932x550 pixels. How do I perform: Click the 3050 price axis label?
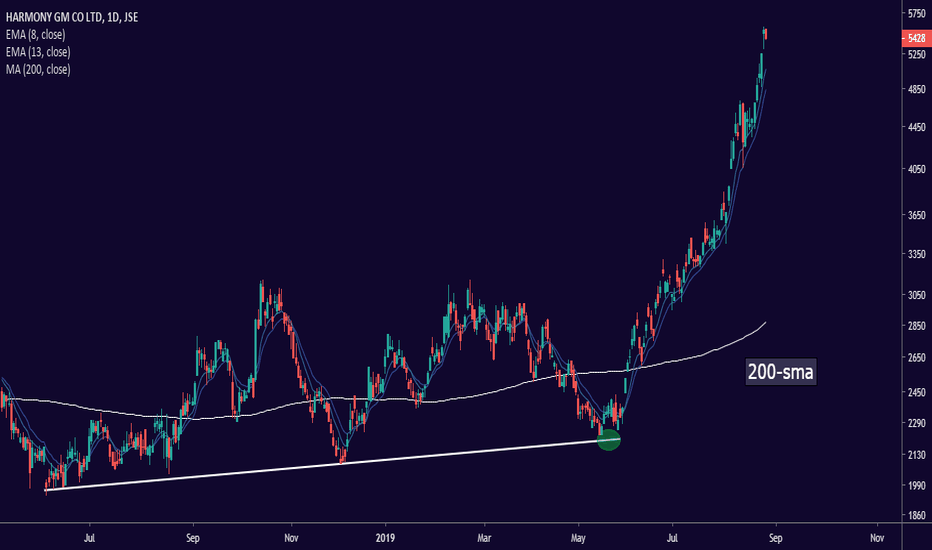tap(917, 295)
